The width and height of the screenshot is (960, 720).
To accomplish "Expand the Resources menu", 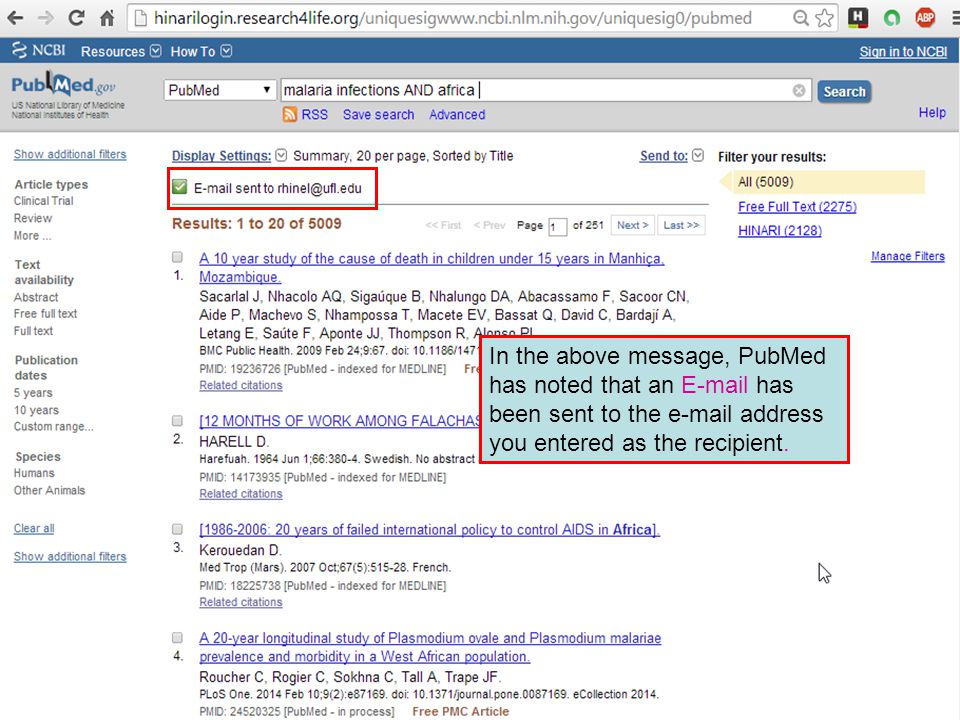I will pos(121,51).
